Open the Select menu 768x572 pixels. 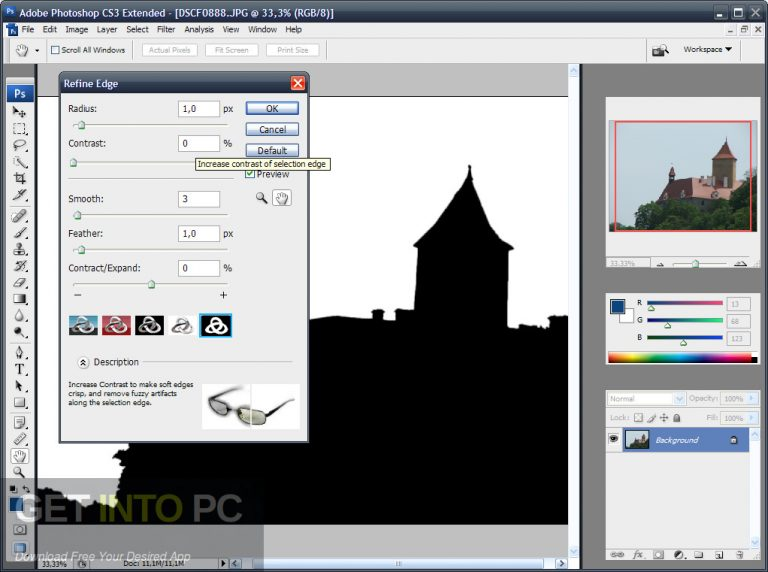137,29
